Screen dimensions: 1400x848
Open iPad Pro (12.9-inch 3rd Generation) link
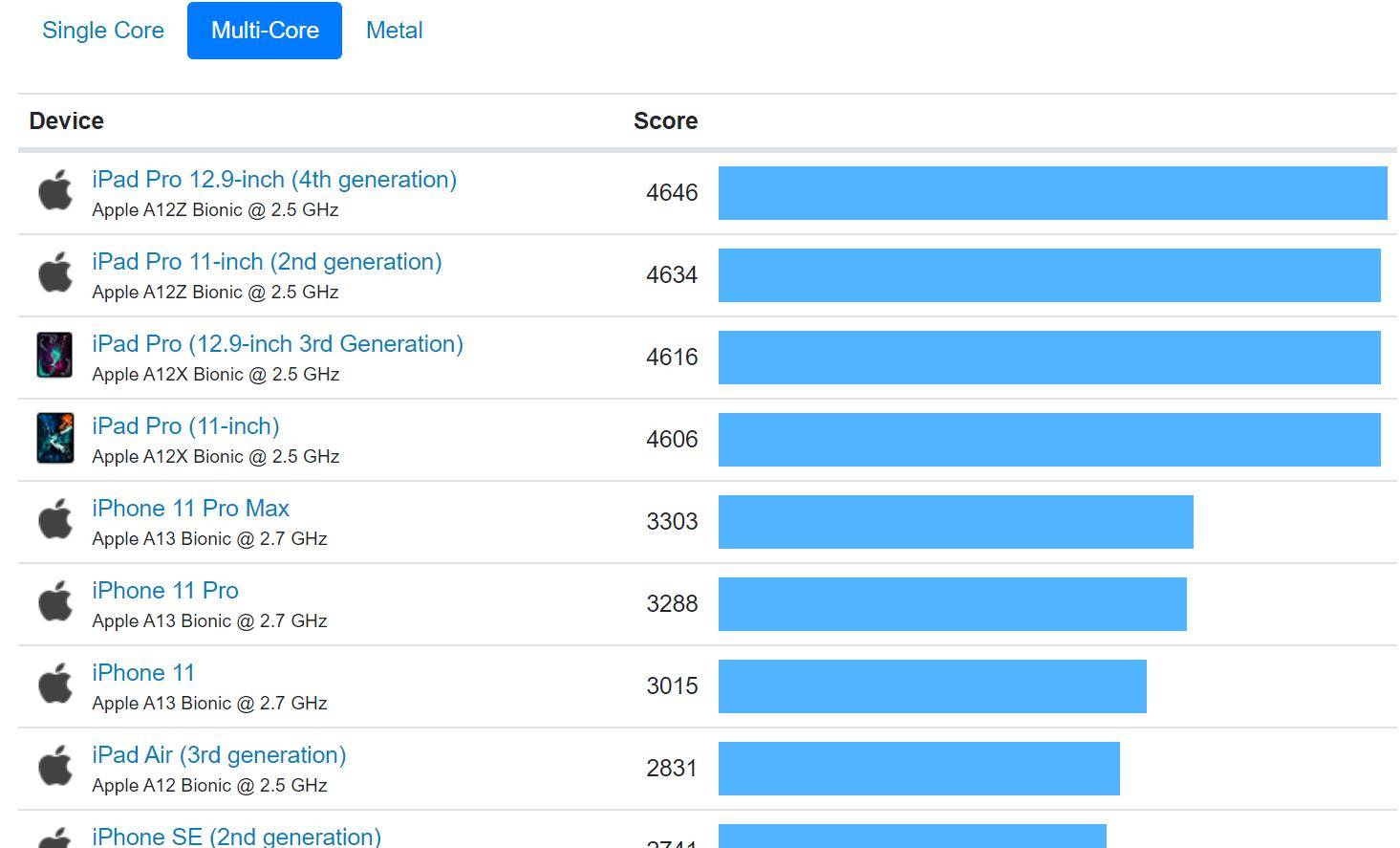277,344
